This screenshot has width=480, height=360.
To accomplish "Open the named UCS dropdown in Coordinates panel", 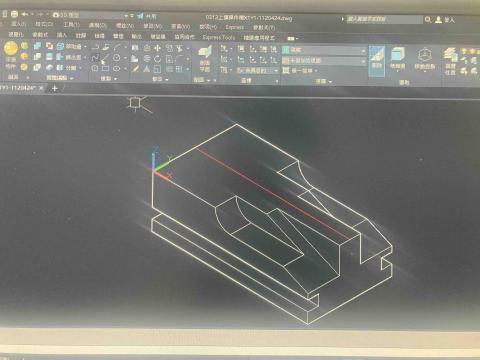I will click(258, 70).
